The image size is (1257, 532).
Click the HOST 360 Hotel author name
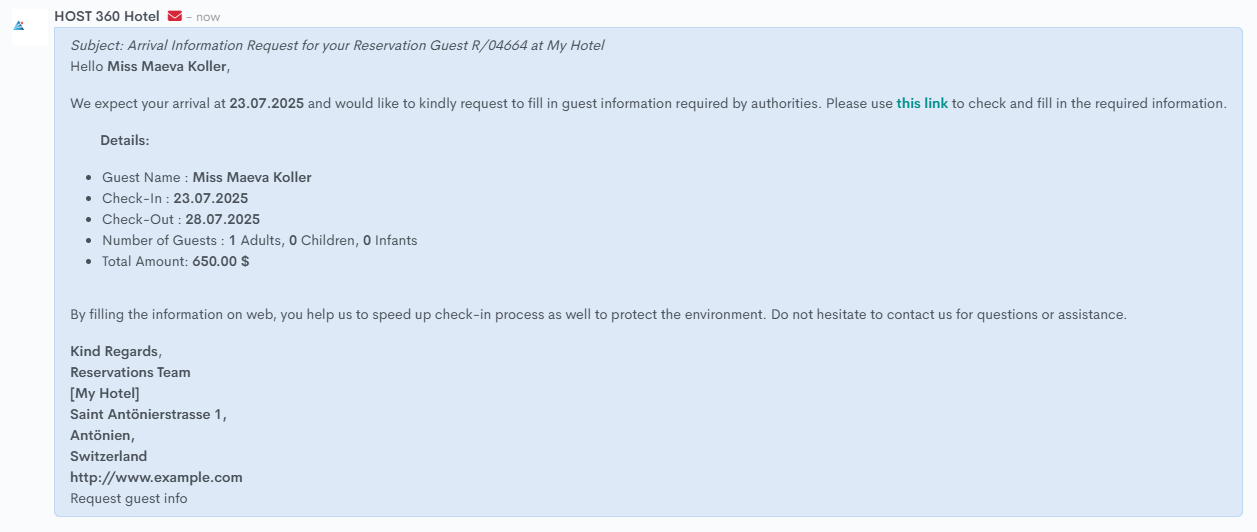point(107,16)
